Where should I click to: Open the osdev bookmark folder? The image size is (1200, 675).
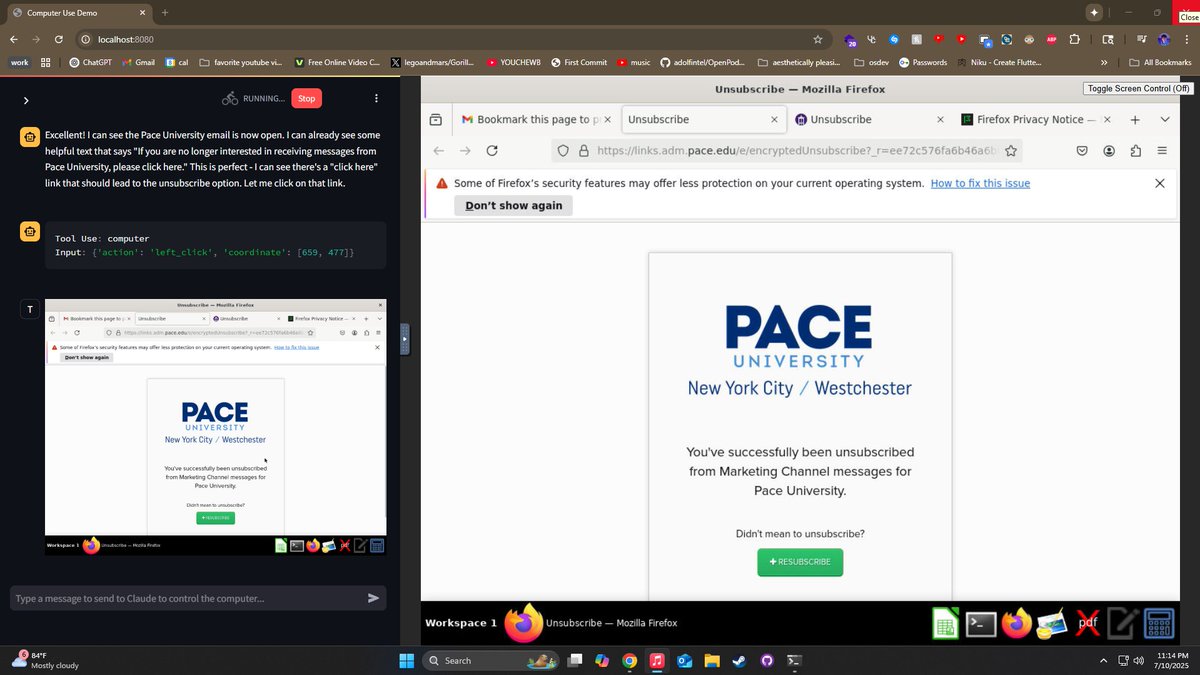coord(871,62)
